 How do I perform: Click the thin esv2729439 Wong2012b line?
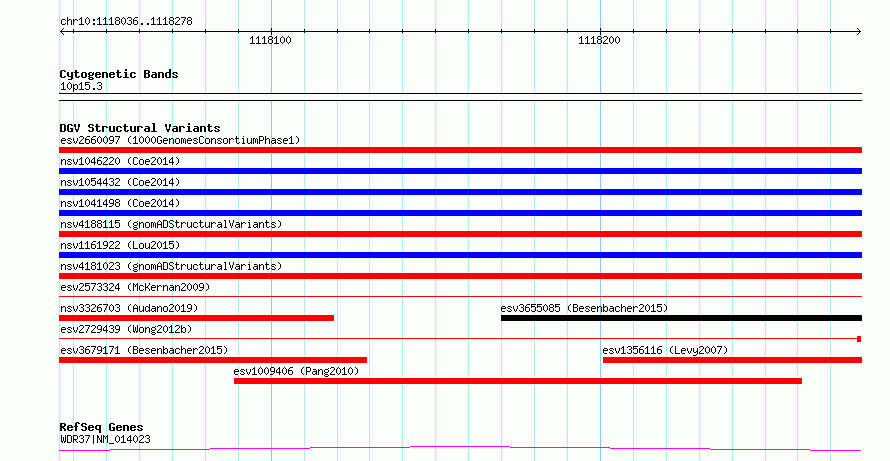(x=460, y=339)
